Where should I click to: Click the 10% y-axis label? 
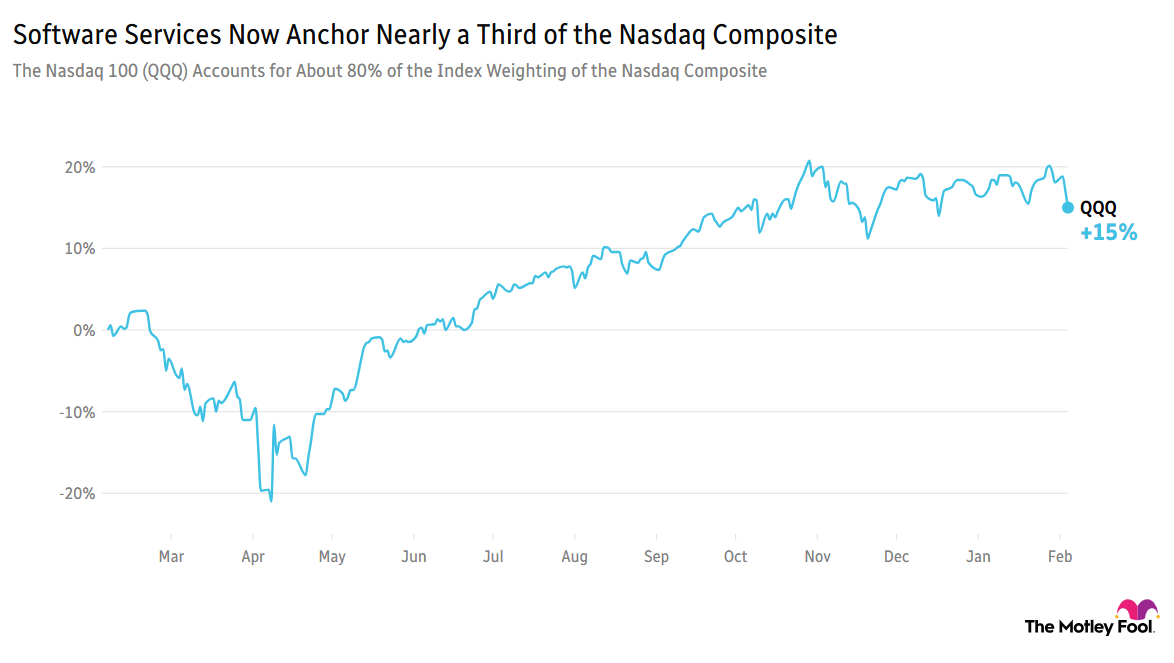click(82, 249)
